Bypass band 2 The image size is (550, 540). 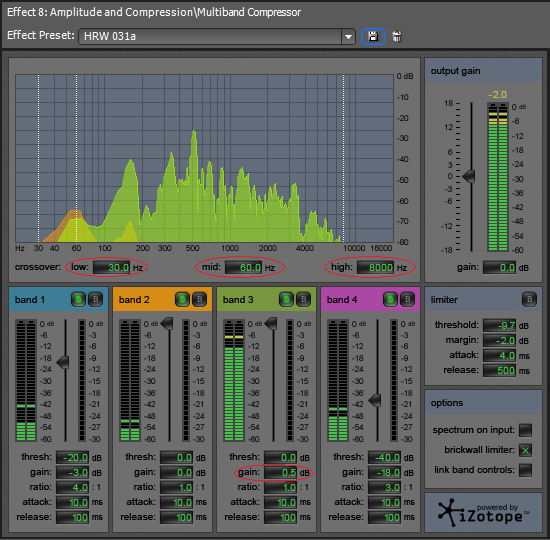pyautogui.click(x=199, y=300)
